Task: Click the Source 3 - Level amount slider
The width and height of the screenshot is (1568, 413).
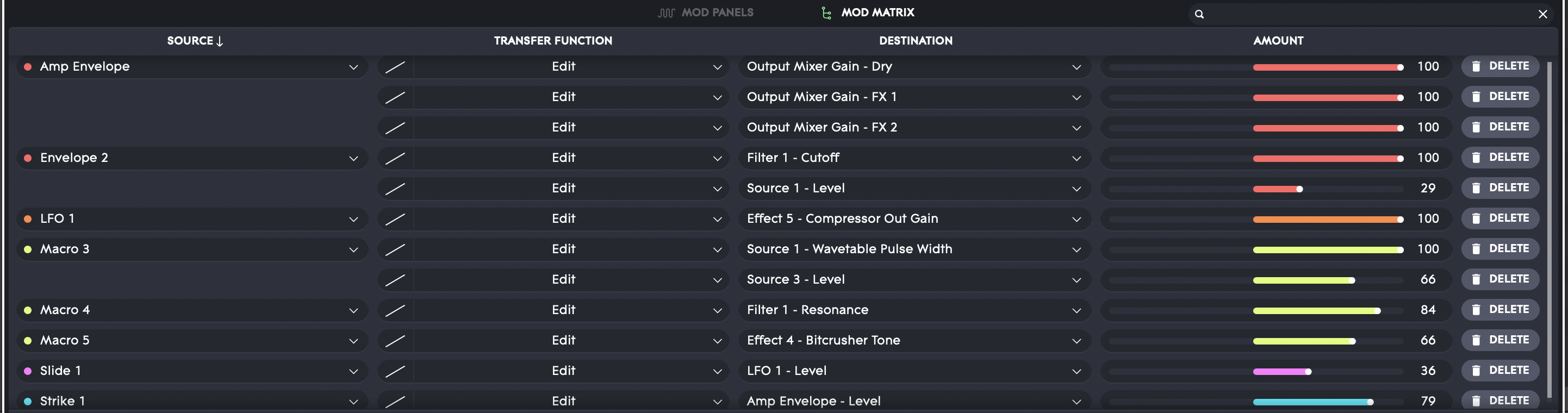Action: pyautogui.click(x=1255, y=280)
